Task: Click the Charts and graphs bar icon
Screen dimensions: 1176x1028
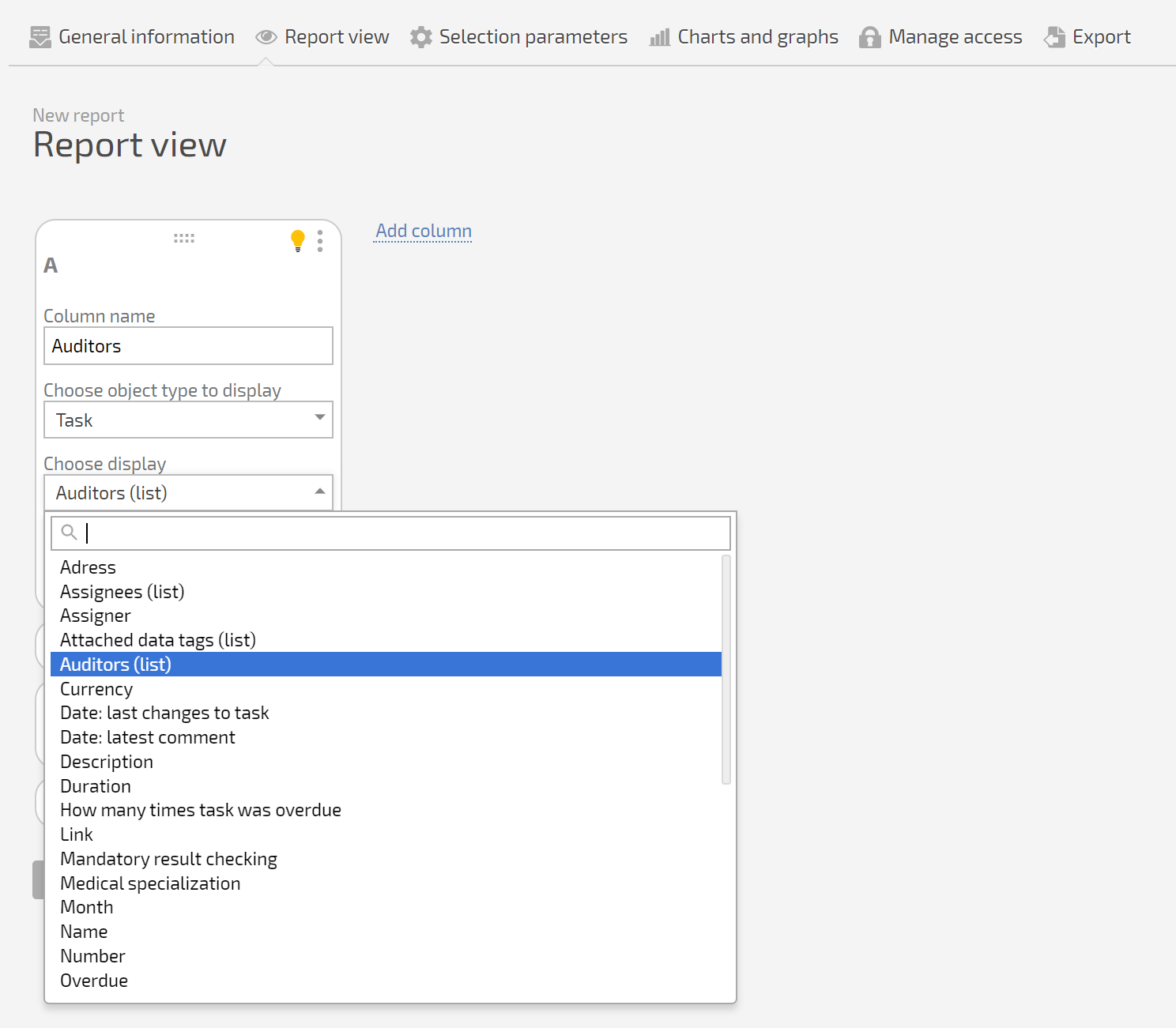Action: 660,37
